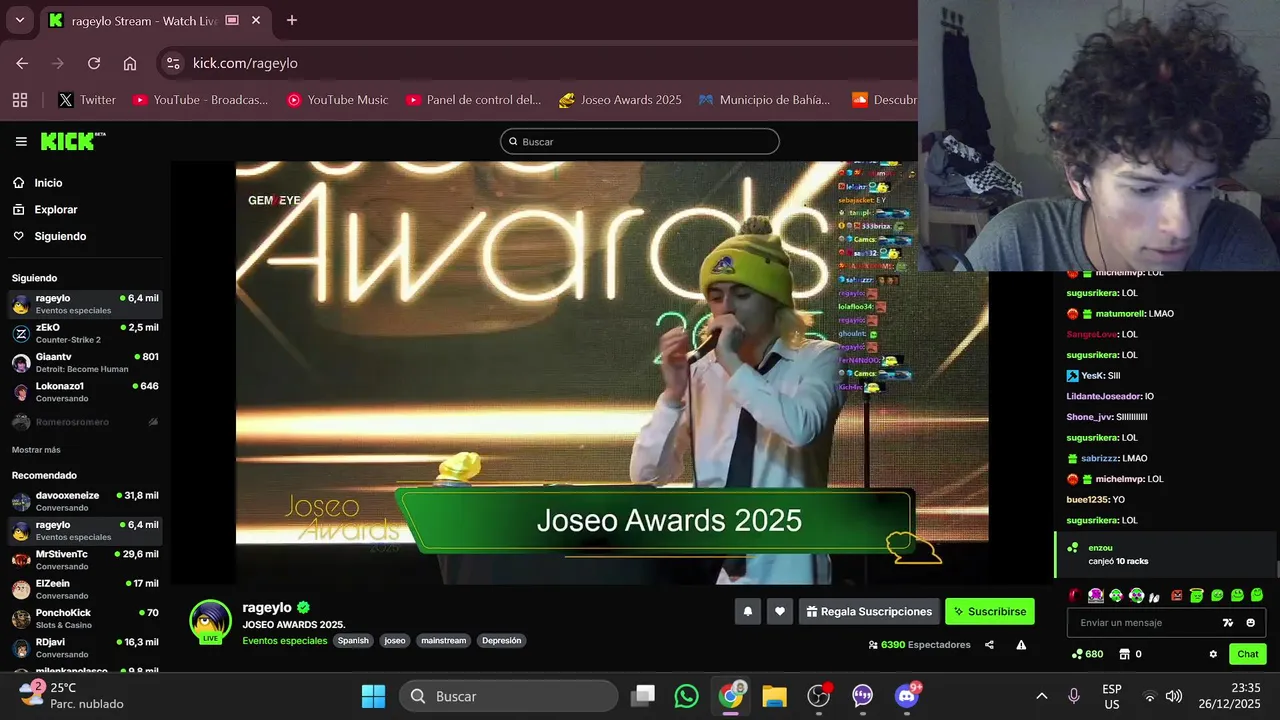The image size is (1280, 720).
Task: Open Giaantv channel in Siguiendo list
Action: (x=85, y=362)
